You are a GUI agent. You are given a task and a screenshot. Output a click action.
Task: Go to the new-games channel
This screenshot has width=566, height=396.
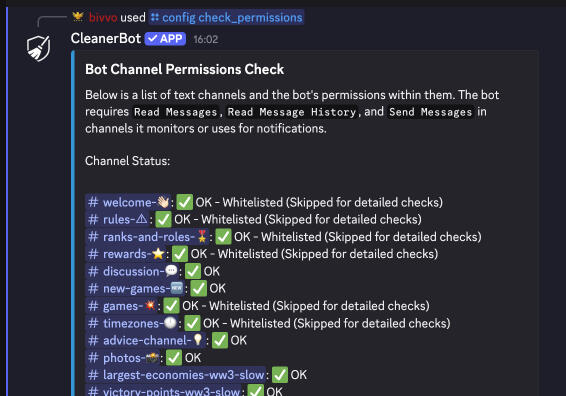pos(135,288)
